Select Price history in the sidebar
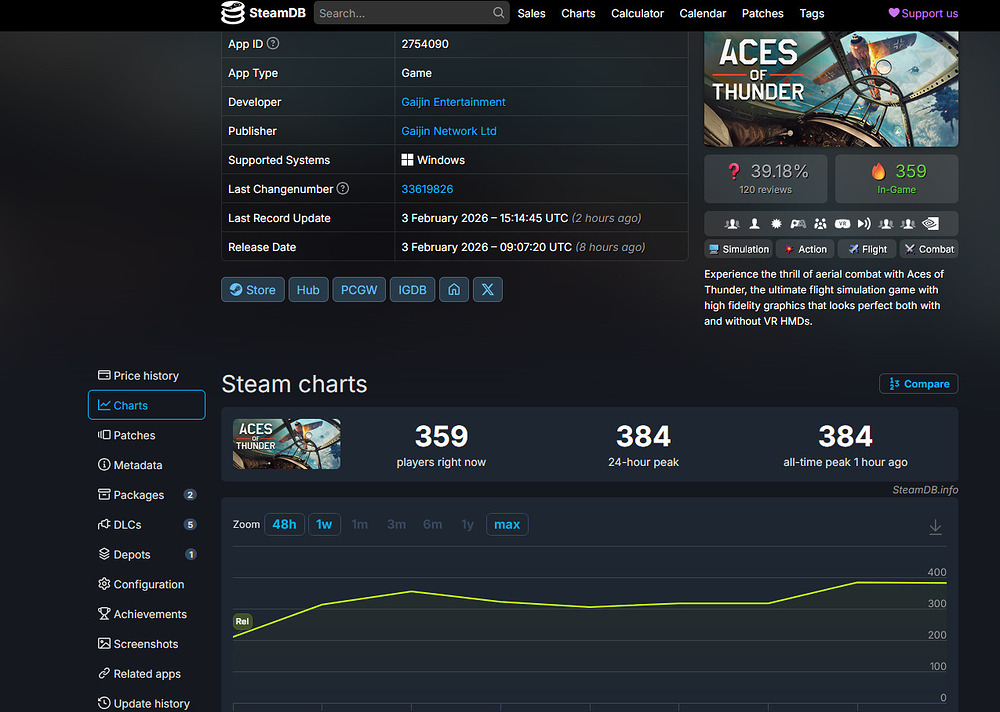Screen dimensions: 1000x712 click(146, 376)
